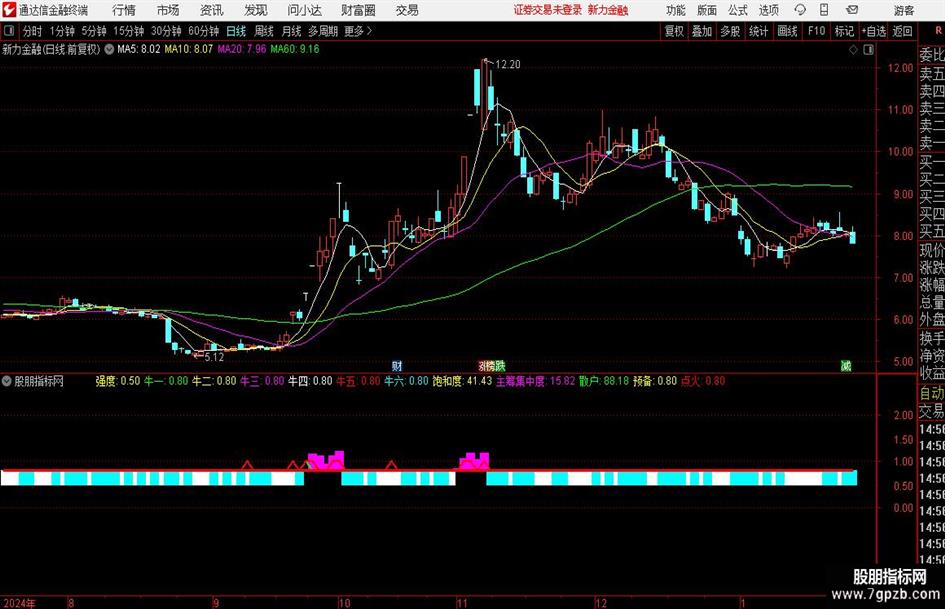Click the MA10: 8.07 value label
The width and height of the screenshot is (945, 609).
(x=189, y=49)
